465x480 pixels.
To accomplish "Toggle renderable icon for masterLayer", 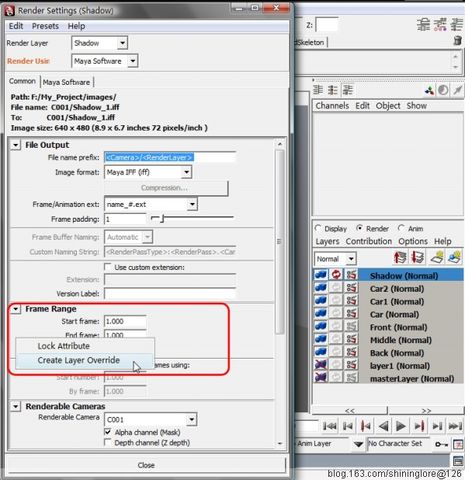I will (321, 378).
